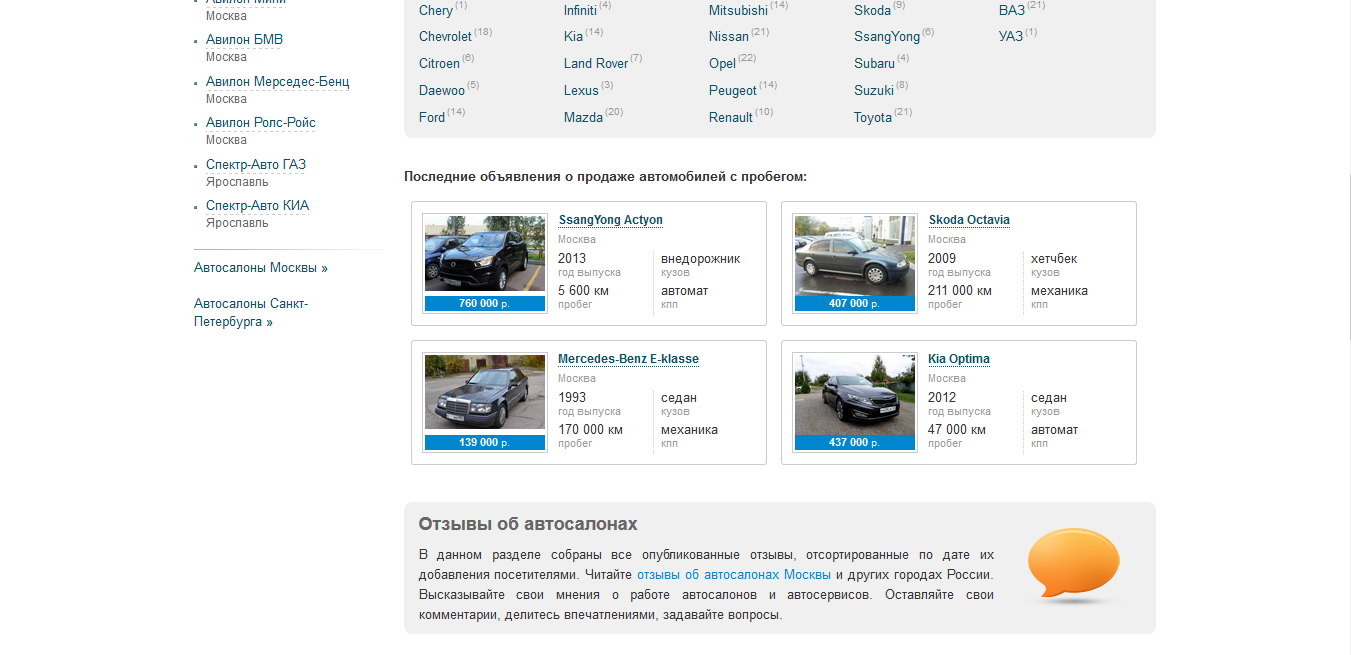
Task: Click the 760 000 р. price tag
Action: (x=485, y=303)
